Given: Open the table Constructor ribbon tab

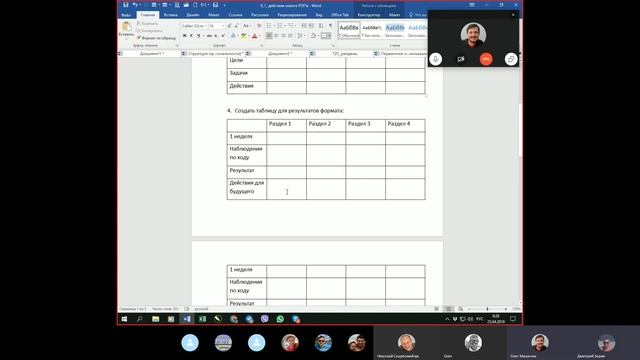Looking at the screenshot, I should pyautogui.click(x=369, y=15).
